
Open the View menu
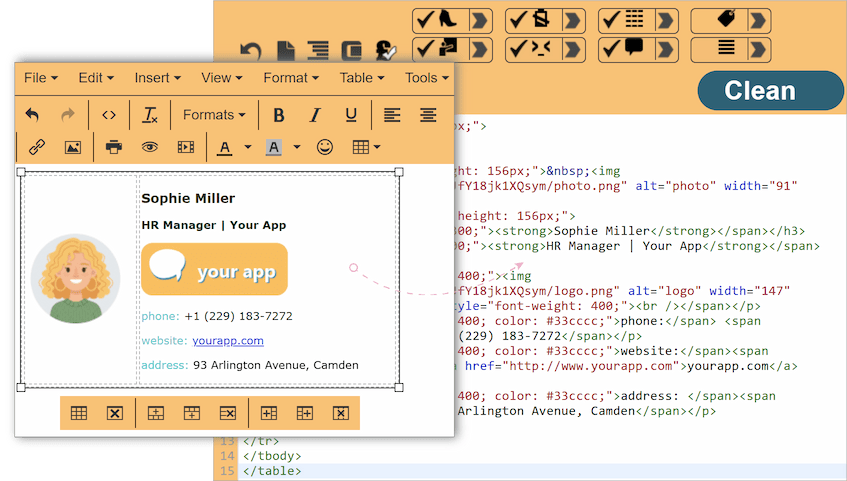221,78
